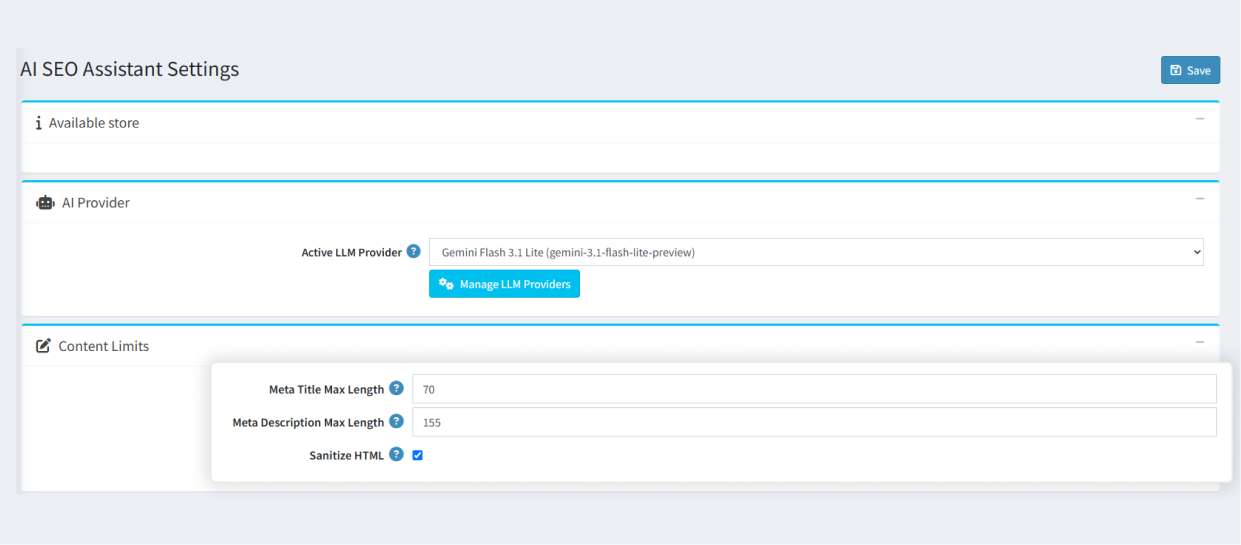
Task: Click the Meta Title Max Length field
Action: click(x=814, y=389)
